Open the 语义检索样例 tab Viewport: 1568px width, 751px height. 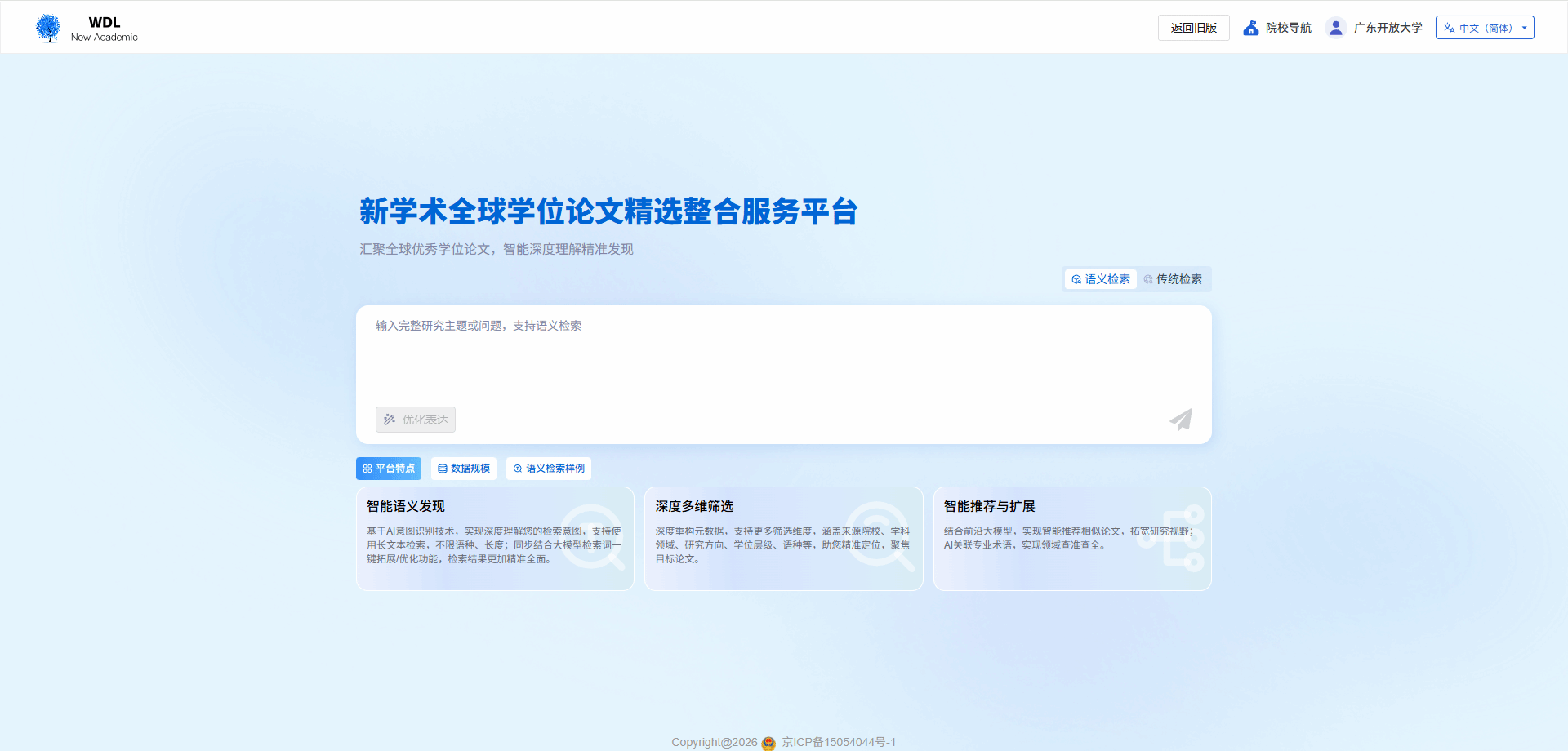click(549, 469)
